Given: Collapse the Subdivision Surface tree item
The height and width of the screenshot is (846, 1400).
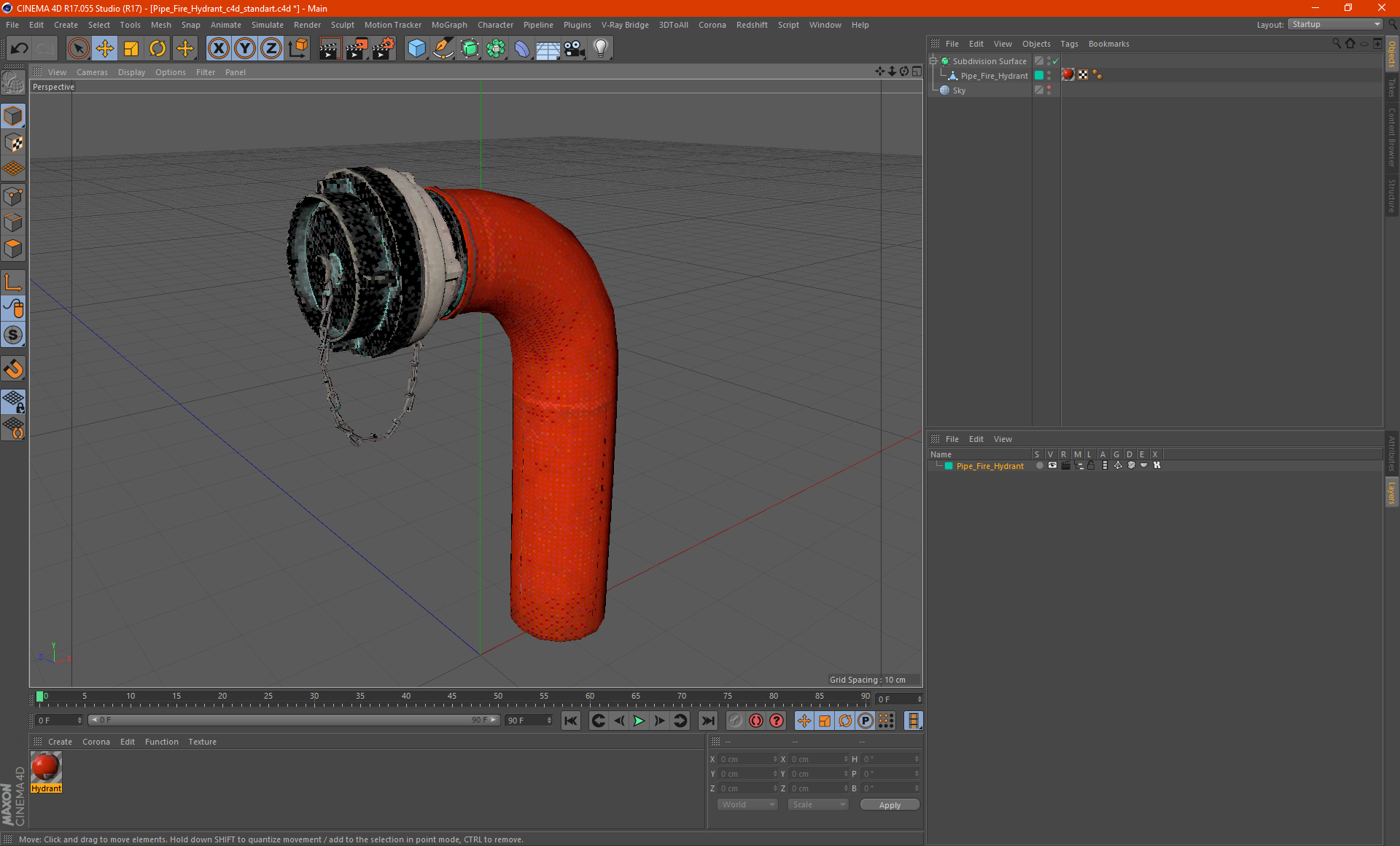Looking at the screenshot, I should click(933, 61).
